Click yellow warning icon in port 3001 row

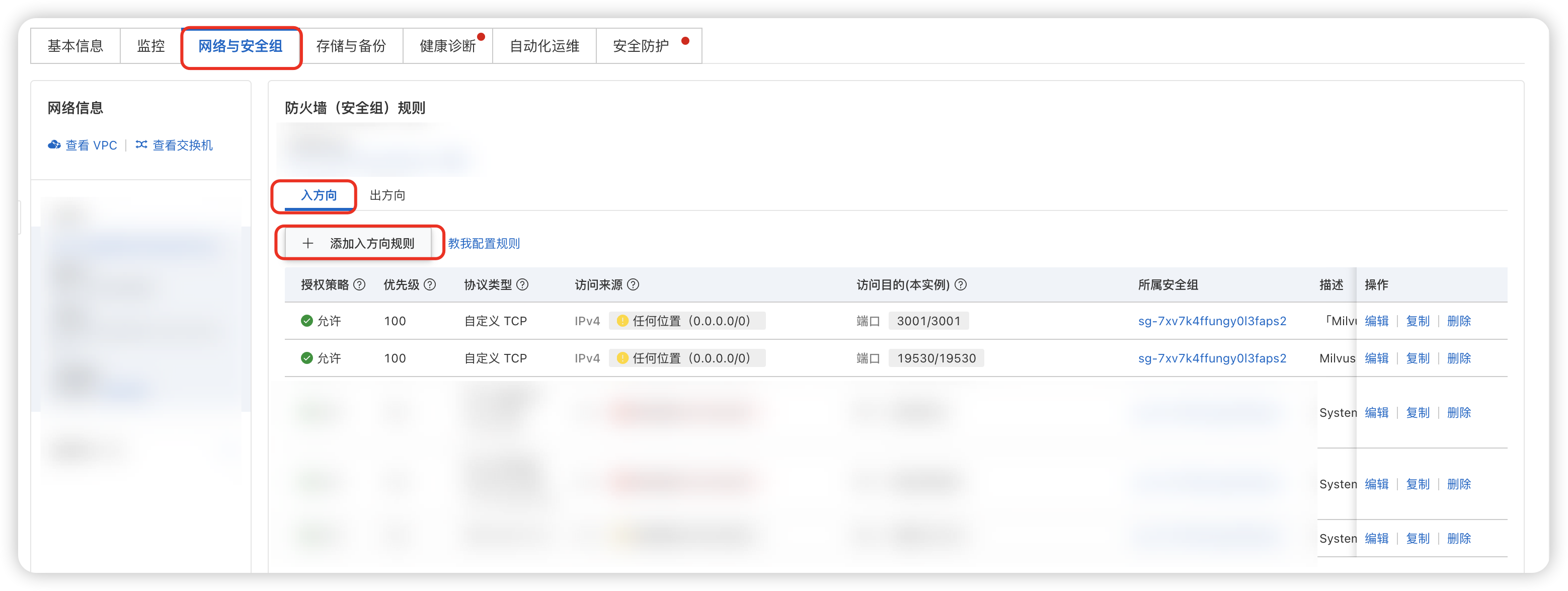[622, 321]
